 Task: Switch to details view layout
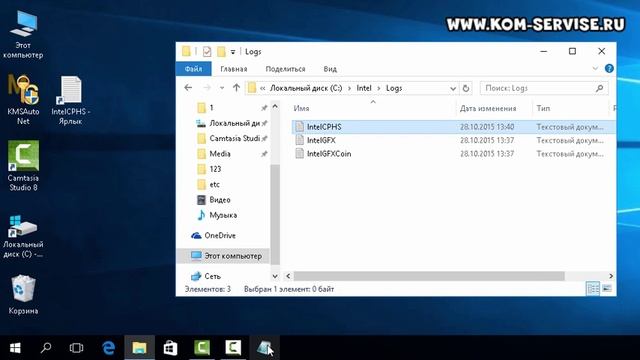593,289
